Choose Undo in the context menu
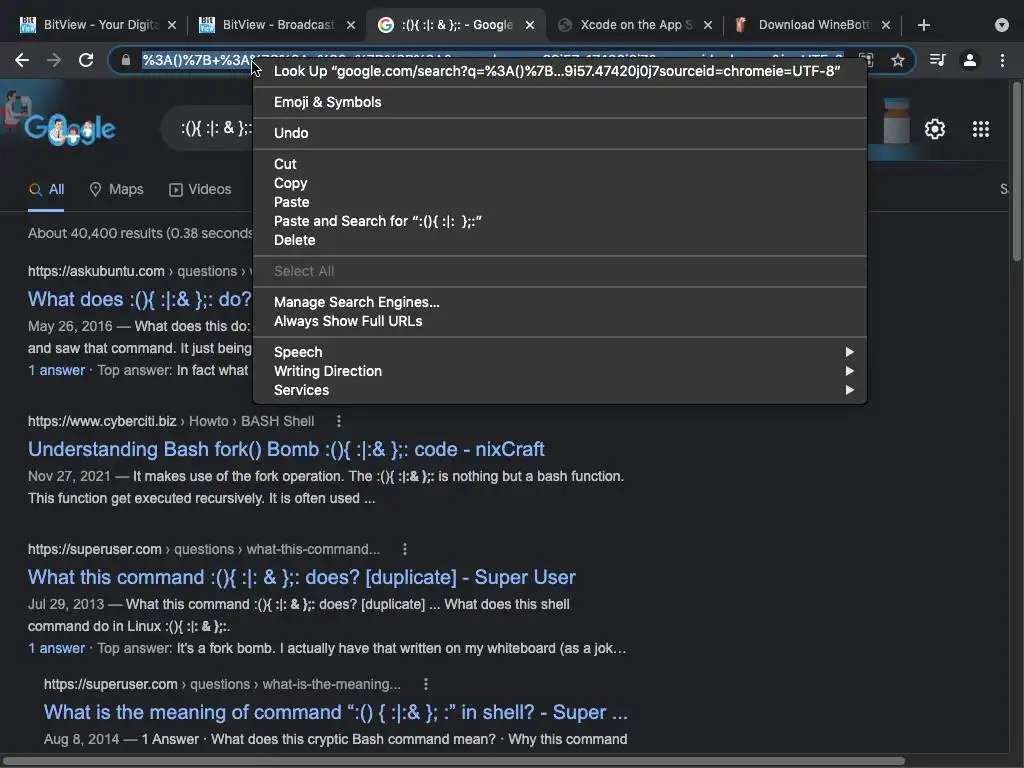1024x768 pixels. click(560, 133)
